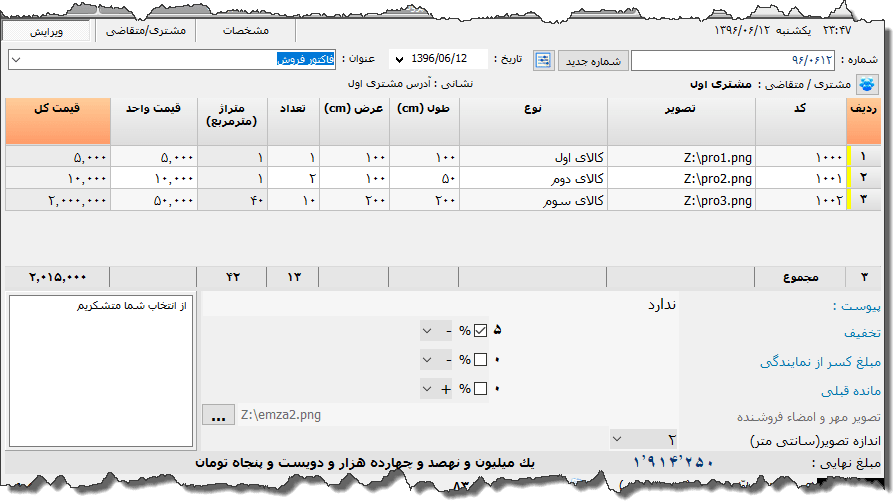The height and width of the screenshot is (501, 893).
Task: Click the total sum ۲,۰۱۵,۰۰۰
Action: [x=58, y=277]
